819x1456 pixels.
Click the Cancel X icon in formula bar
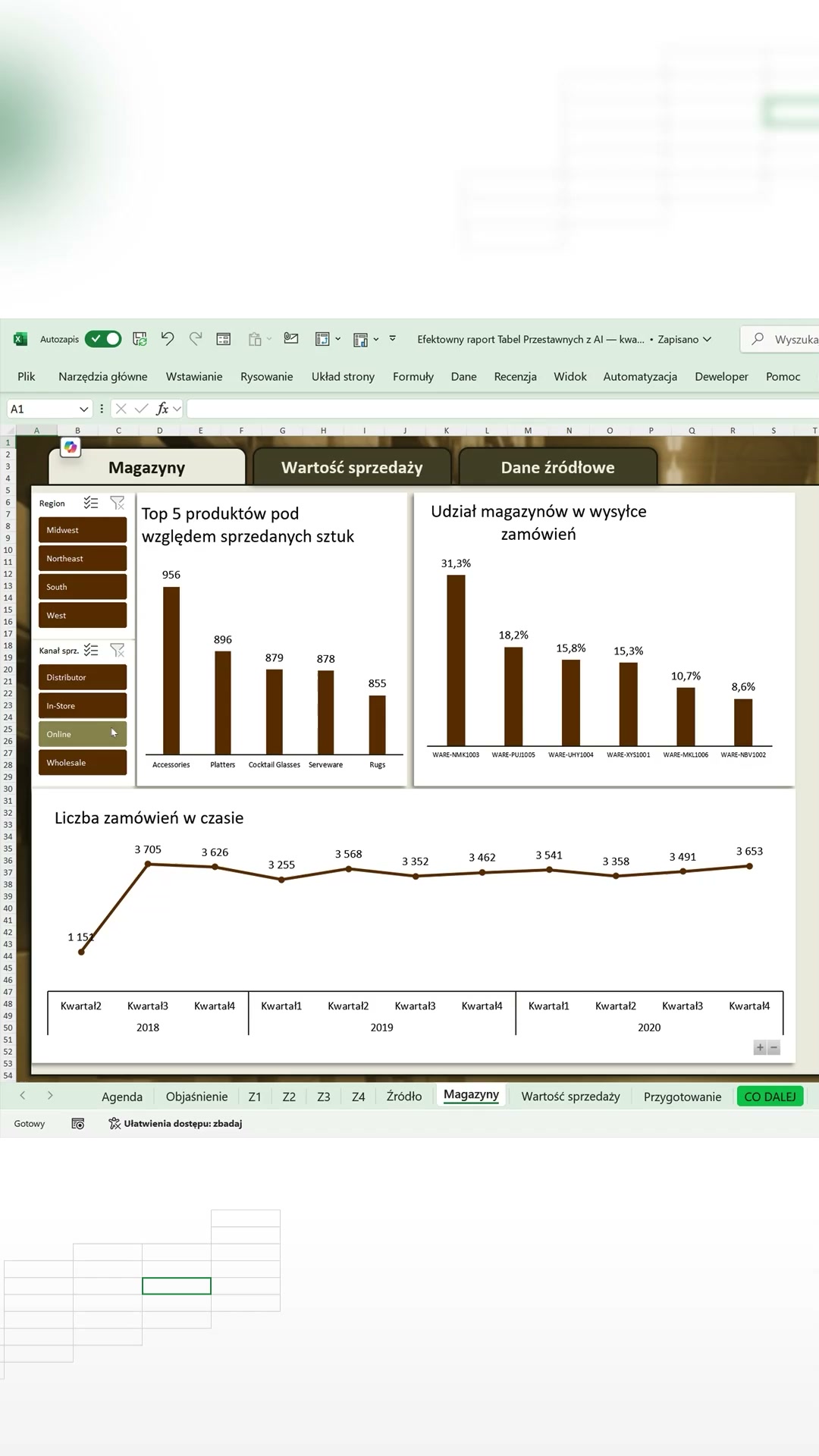[121, 409]
